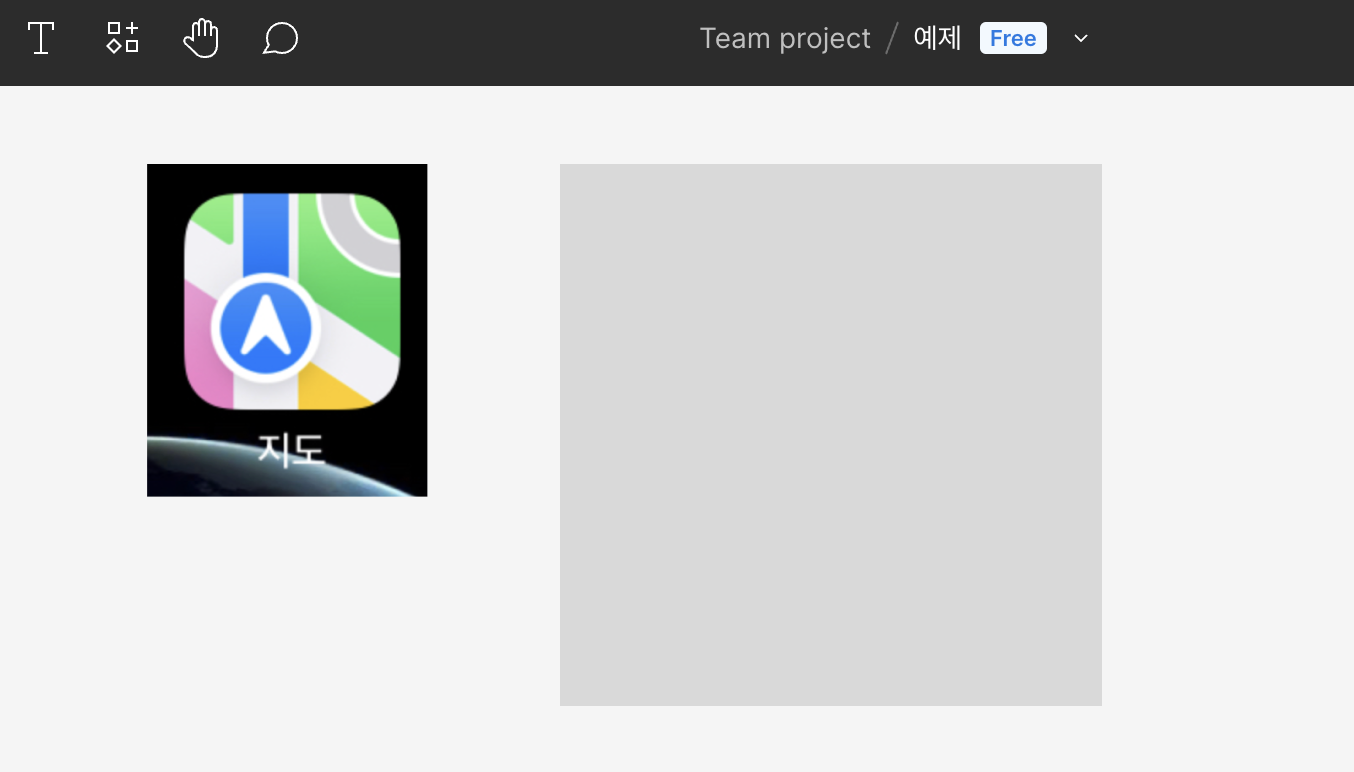Select the Maps app icon image
This screenshot has width=1354, height=772.
[287, 330]
